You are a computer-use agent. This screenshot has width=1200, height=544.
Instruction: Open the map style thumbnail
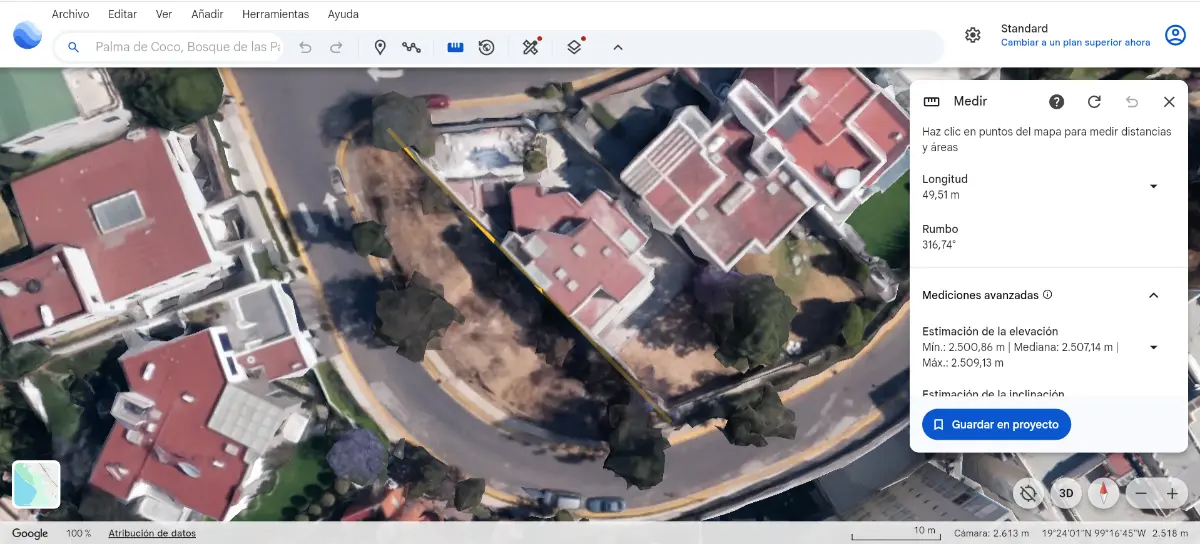coord(36,485)
